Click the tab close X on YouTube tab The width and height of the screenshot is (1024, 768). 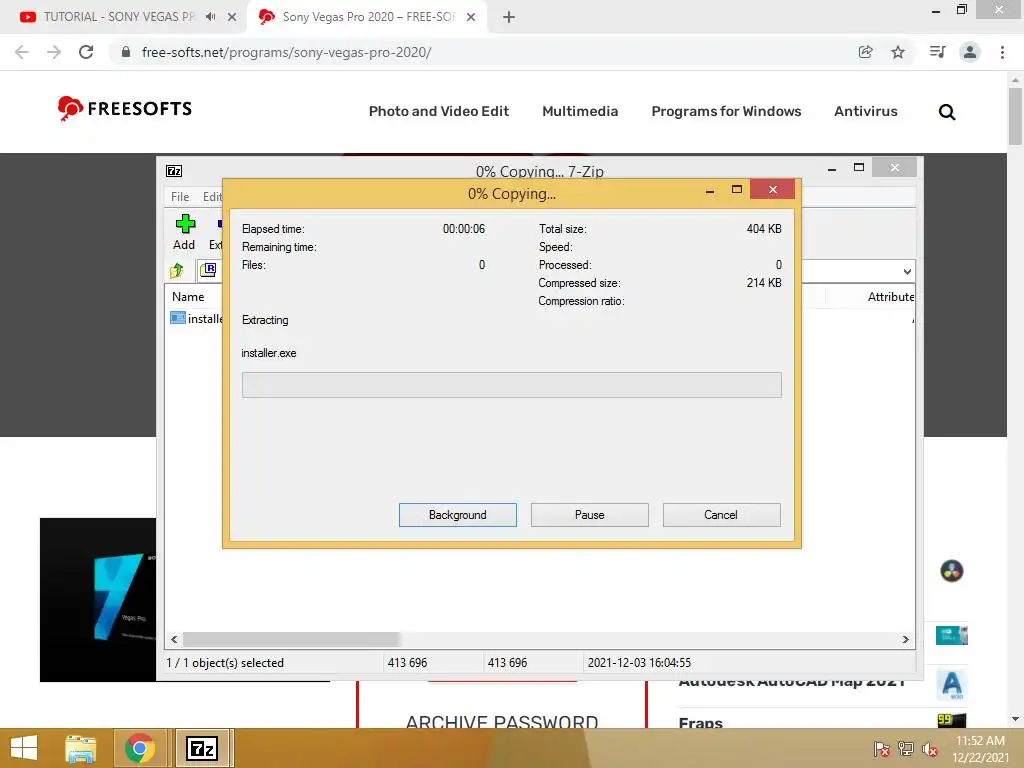[x=232, y=17]
